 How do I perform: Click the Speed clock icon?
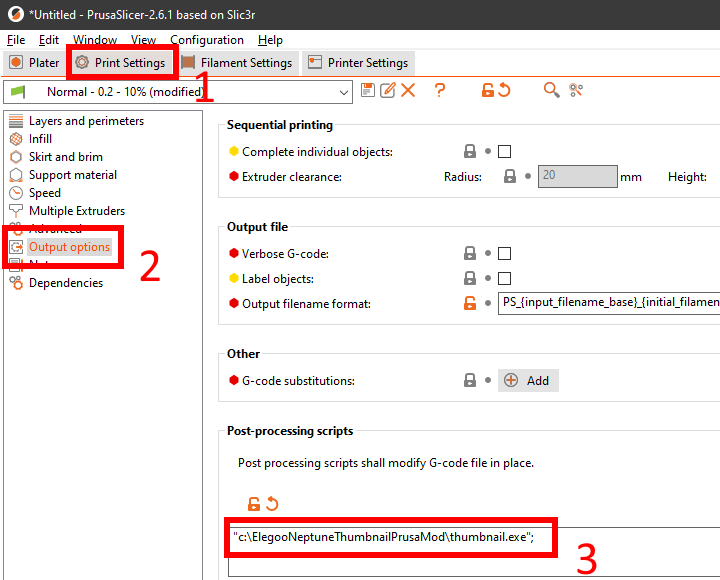[16, 193]
